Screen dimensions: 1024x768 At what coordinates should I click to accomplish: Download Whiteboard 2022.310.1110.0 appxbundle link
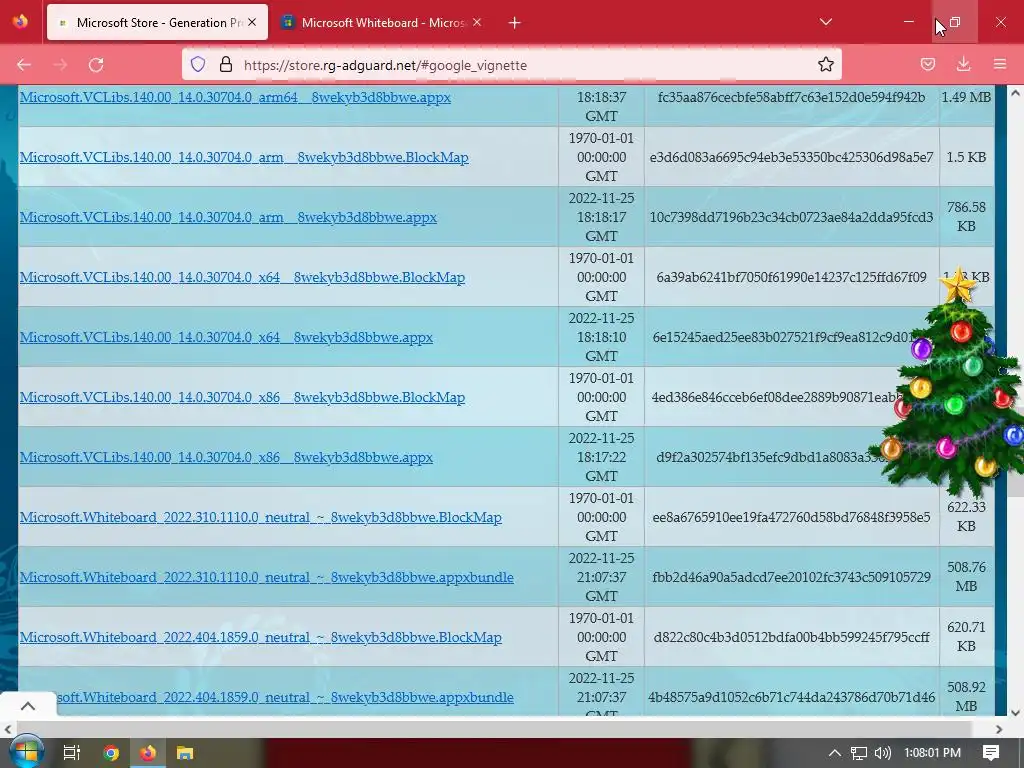[x=266, y=578]
